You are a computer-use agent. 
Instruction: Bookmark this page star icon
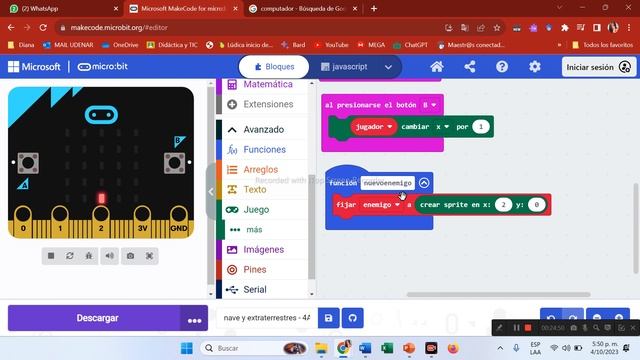pos(497,28)
